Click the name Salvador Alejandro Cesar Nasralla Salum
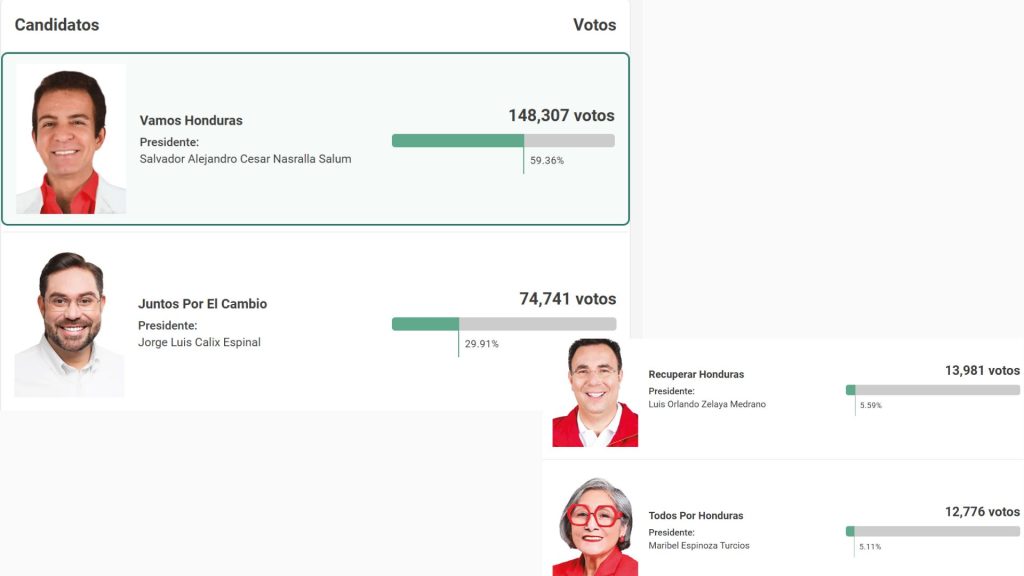The image size is (1024, 576). 245,159
